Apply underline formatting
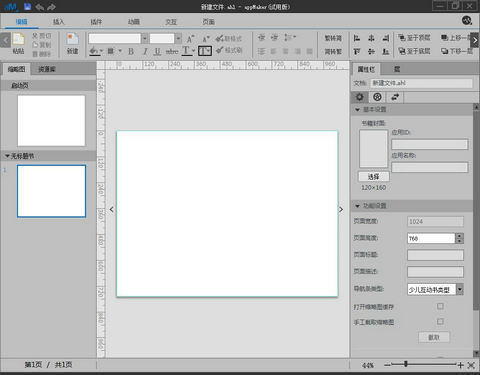 (157, 51)
